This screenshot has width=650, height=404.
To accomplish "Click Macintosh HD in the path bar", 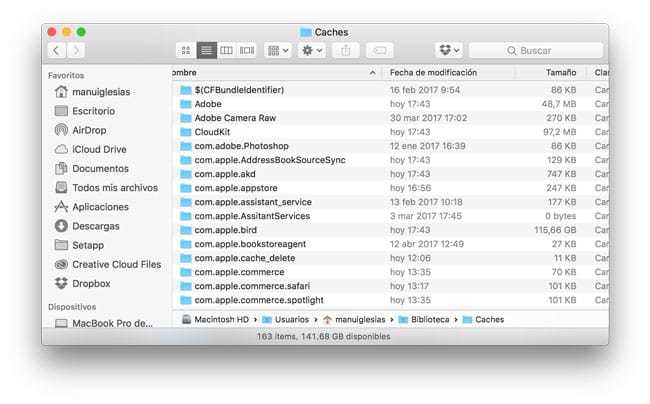I will tap(216, 319).
